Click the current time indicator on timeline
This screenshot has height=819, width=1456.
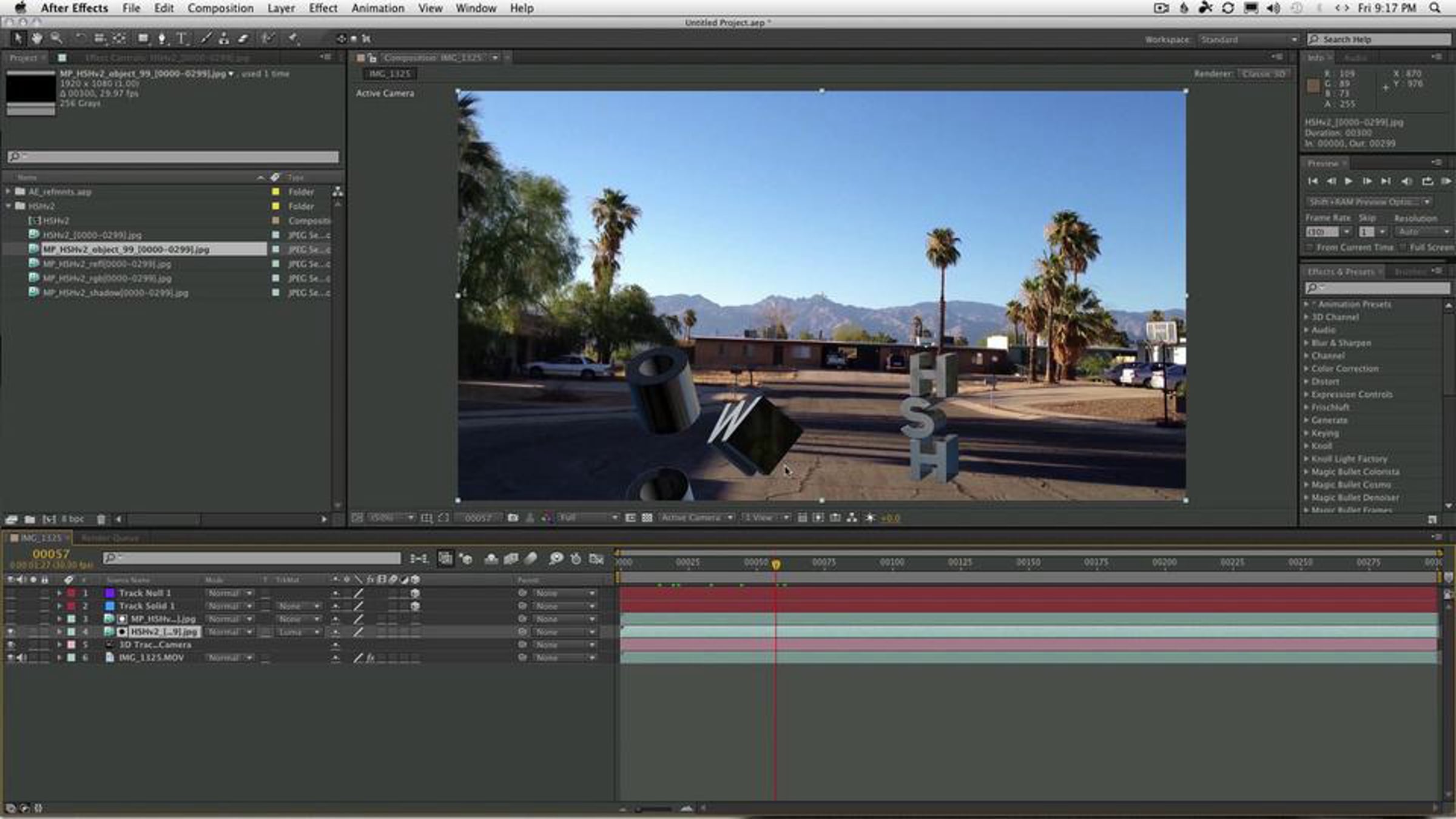(x=776, y=564)
